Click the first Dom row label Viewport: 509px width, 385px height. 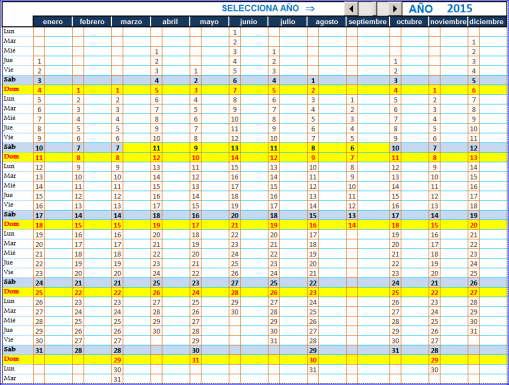11,89
